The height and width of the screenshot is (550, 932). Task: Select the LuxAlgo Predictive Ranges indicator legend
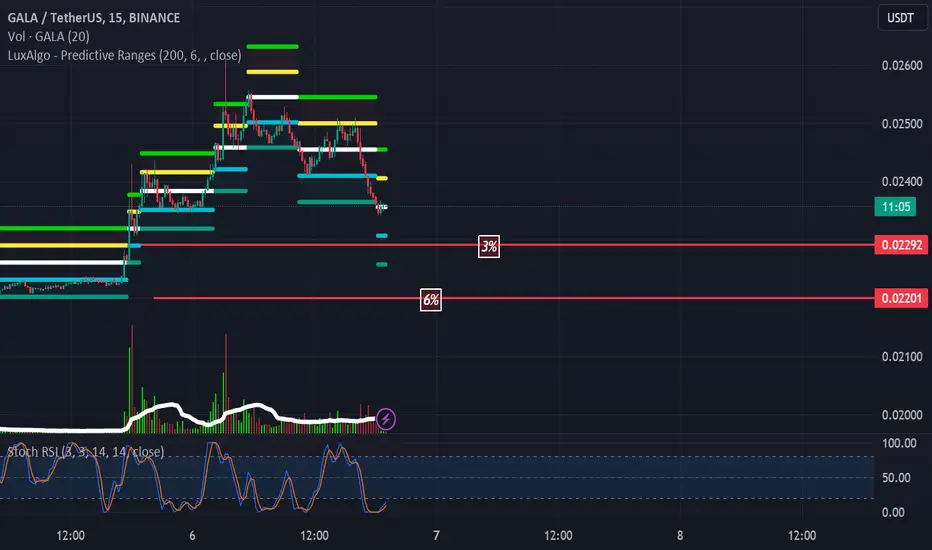(124, 55)
